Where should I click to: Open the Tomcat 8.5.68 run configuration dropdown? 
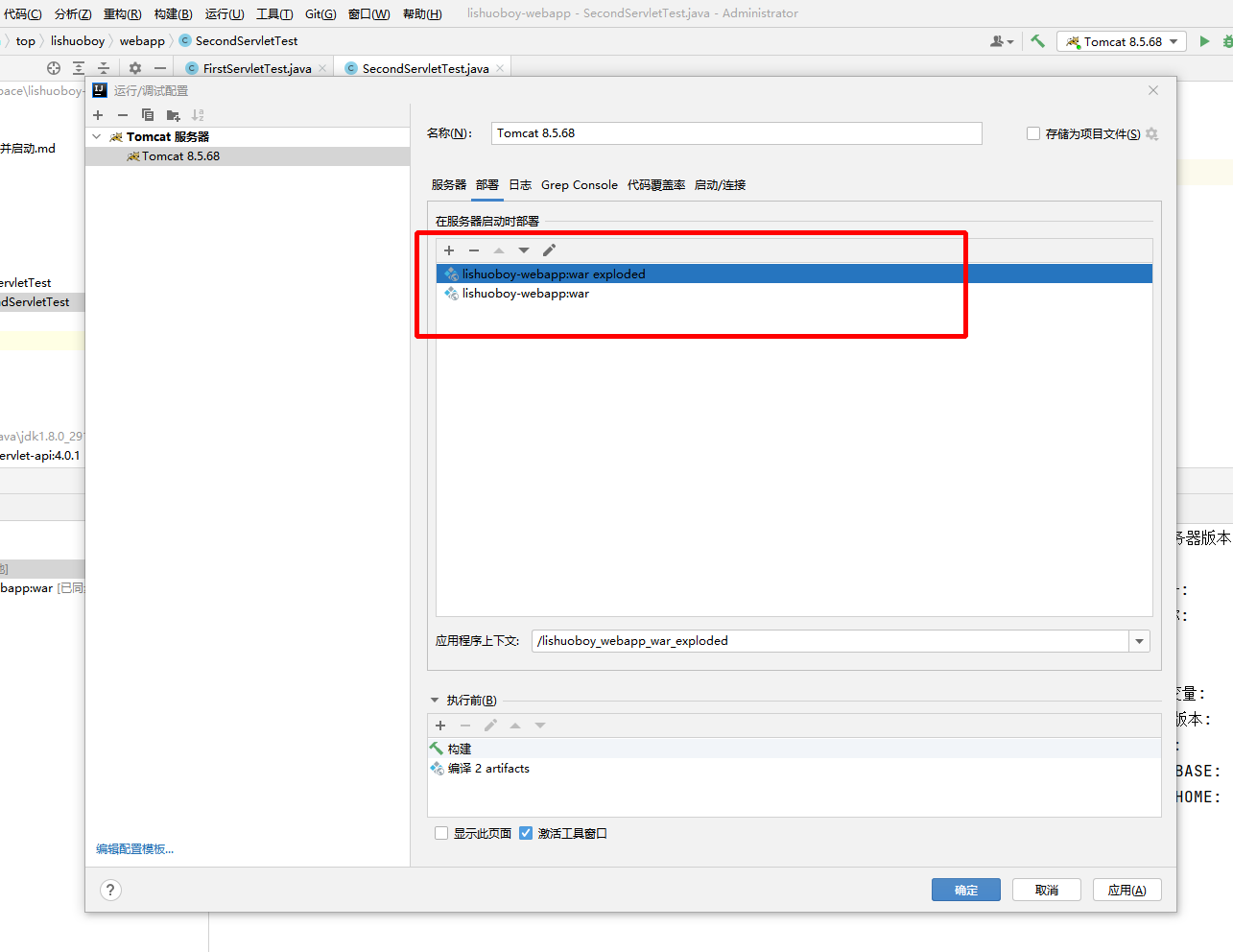(x=1122, y=41)
